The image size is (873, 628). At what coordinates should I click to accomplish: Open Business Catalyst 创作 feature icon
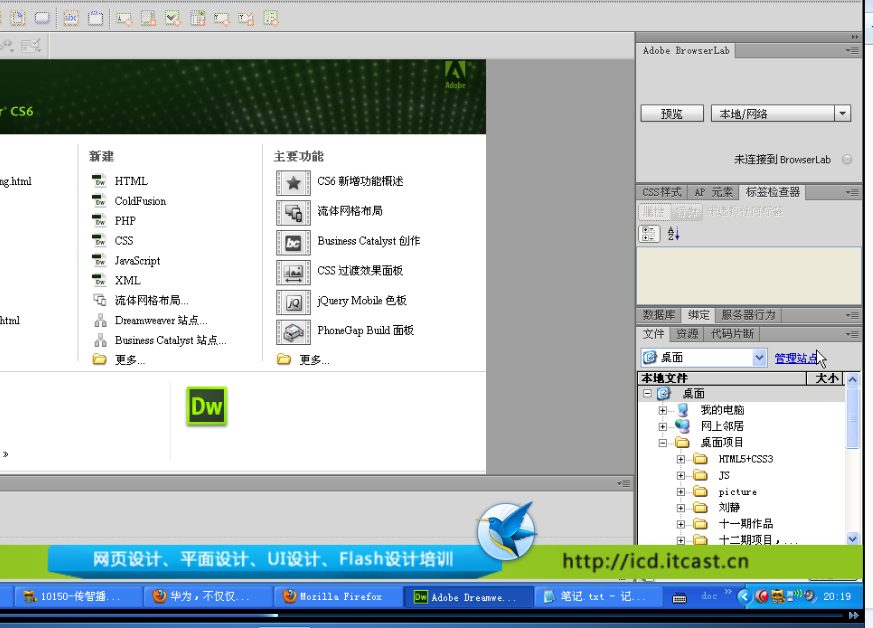click(x=293, y=242)
